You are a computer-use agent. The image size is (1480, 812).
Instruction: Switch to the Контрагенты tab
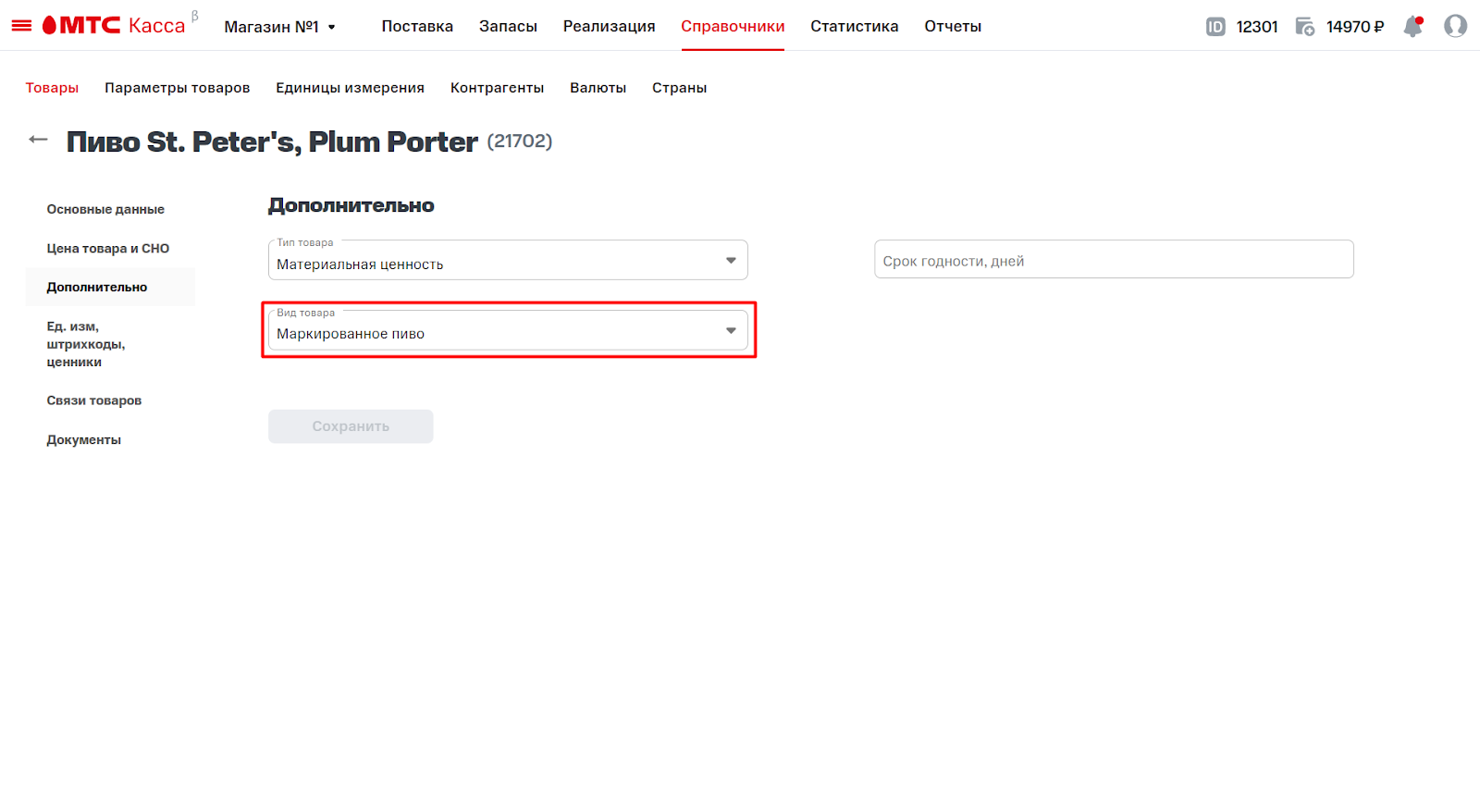pos(497,88)
